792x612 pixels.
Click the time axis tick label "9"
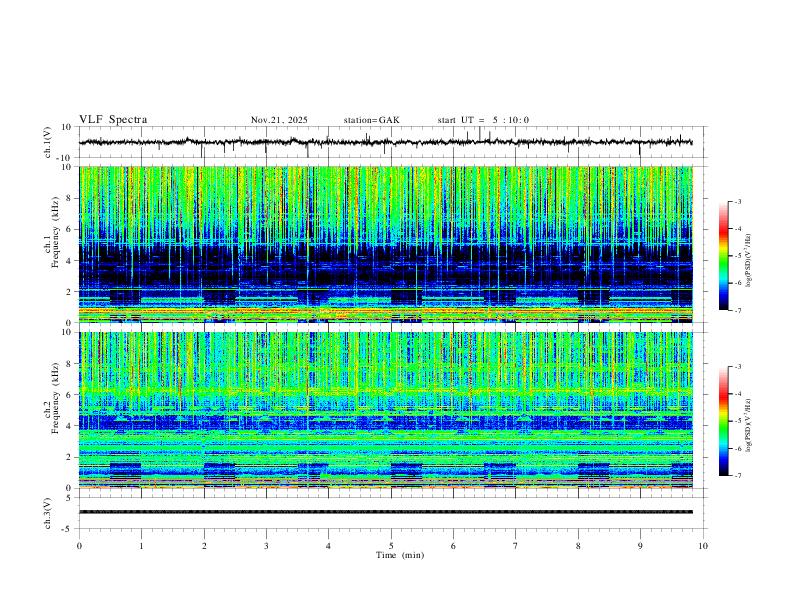[x=640, y=546]
